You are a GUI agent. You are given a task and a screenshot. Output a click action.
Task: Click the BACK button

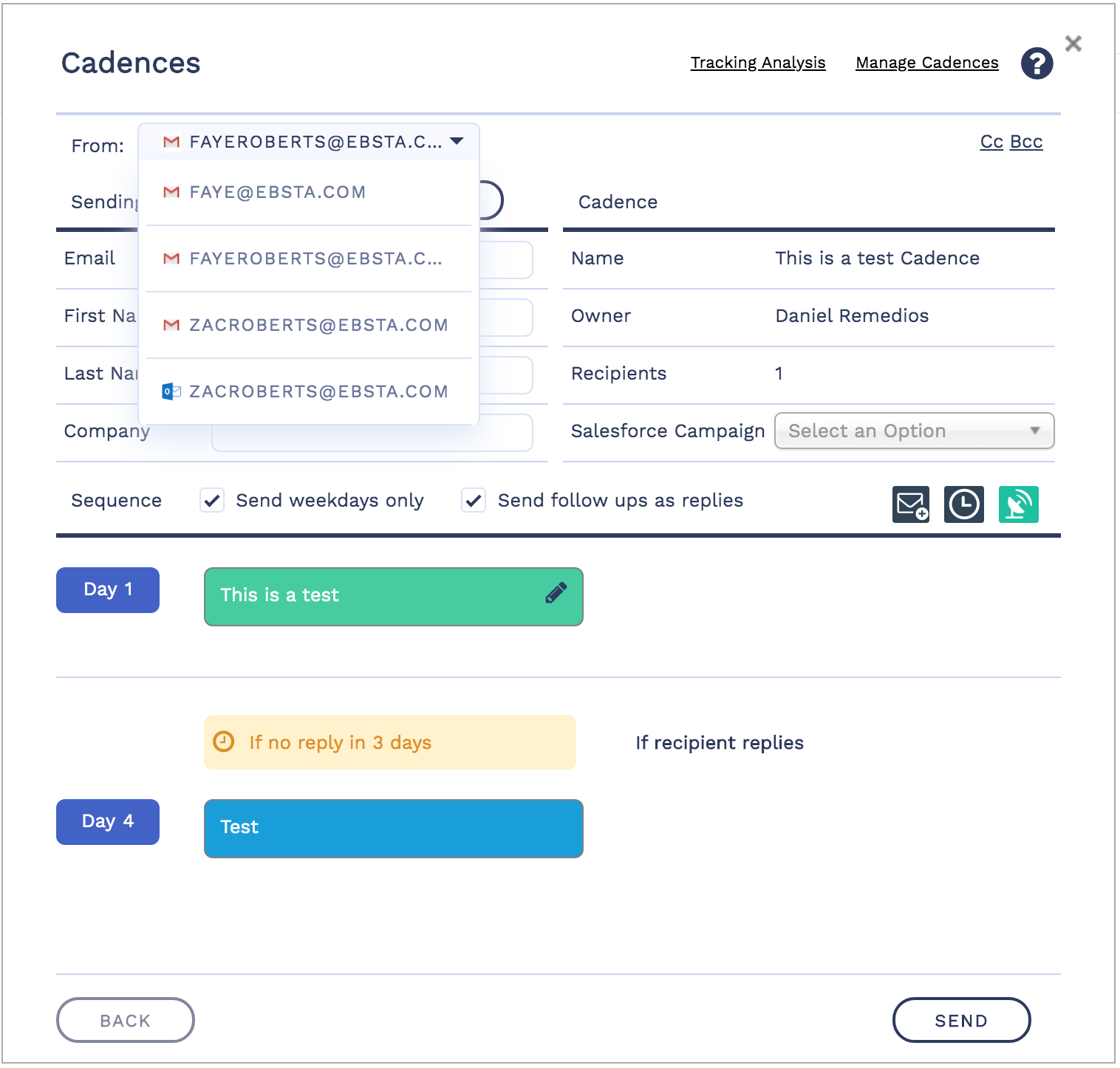point(125,1020)
